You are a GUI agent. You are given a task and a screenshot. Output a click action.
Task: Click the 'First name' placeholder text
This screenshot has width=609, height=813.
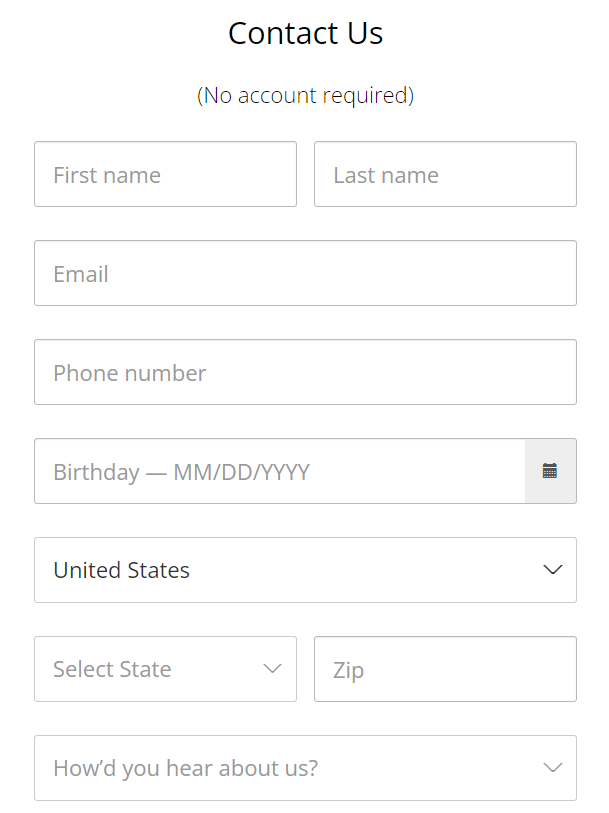click(x=107, y=175)
